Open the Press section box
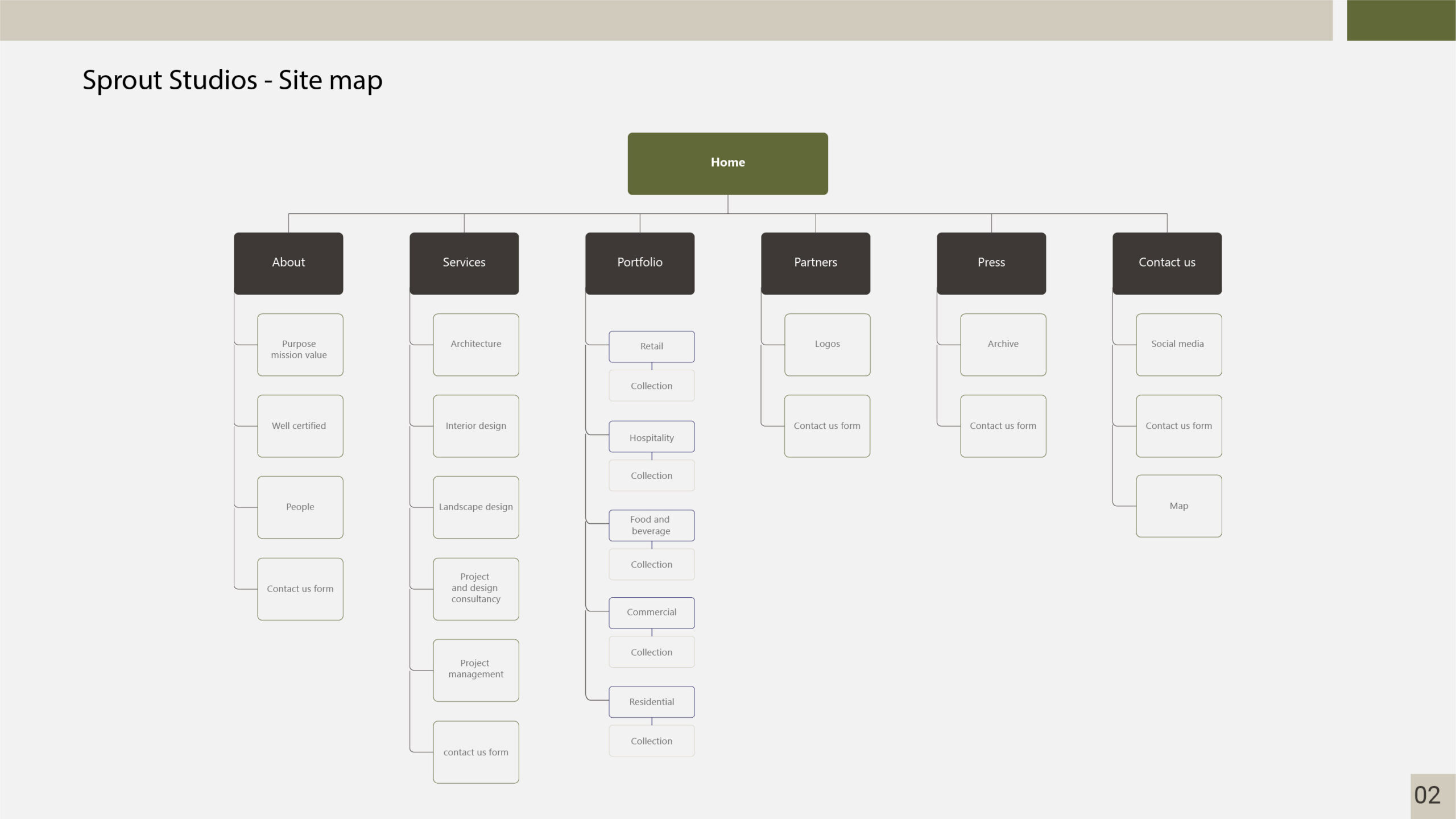 pyautogui.click(x=991, y=263)
